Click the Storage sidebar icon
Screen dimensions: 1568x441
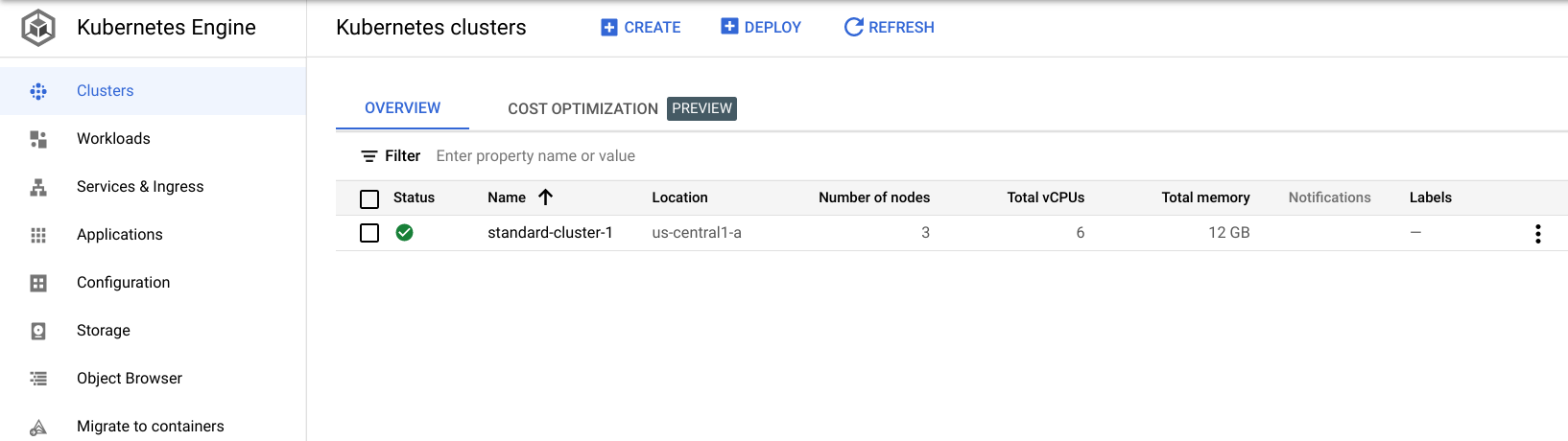coord(38,331)
